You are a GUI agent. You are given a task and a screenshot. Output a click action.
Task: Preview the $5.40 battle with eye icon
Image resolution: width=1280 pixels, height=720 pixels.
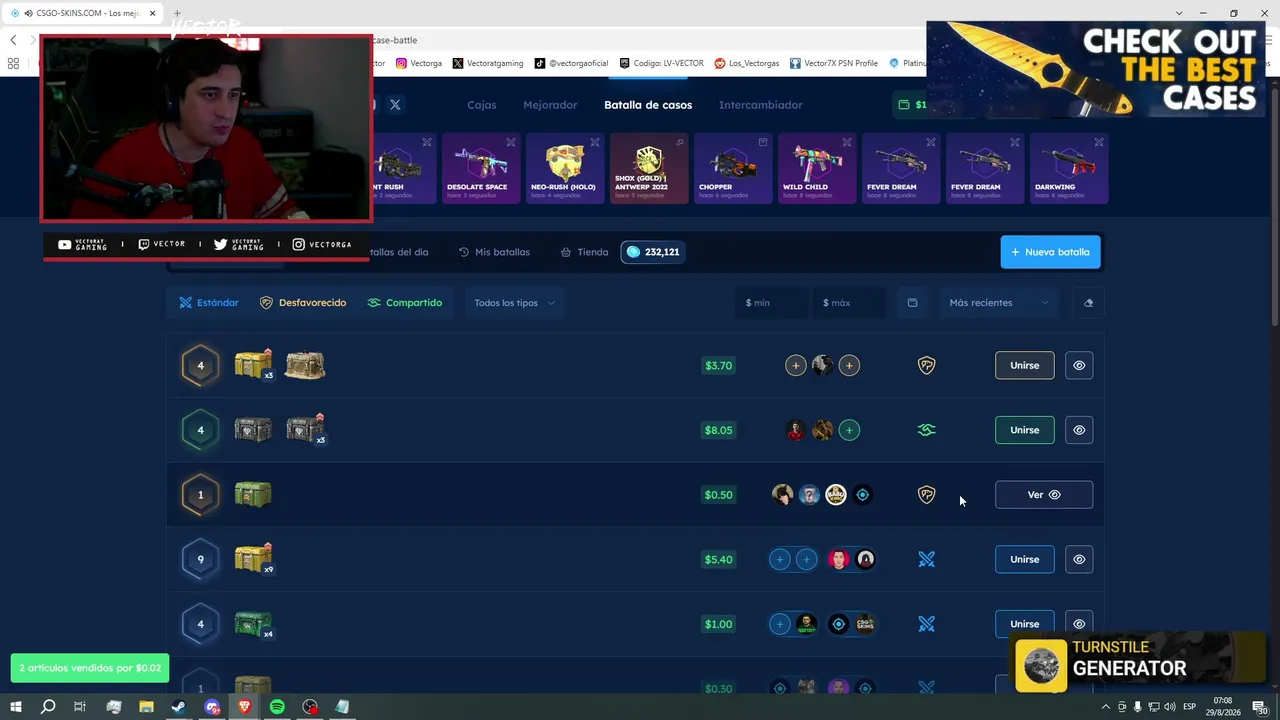point(1079,559)
